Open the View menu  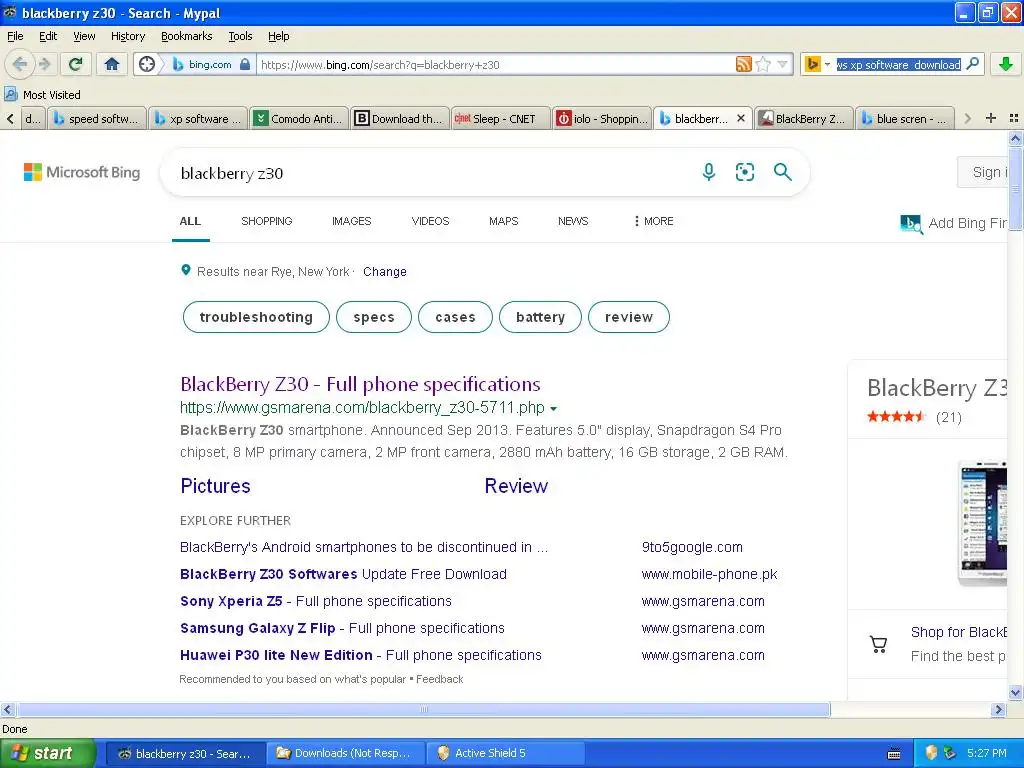[84, 36]
